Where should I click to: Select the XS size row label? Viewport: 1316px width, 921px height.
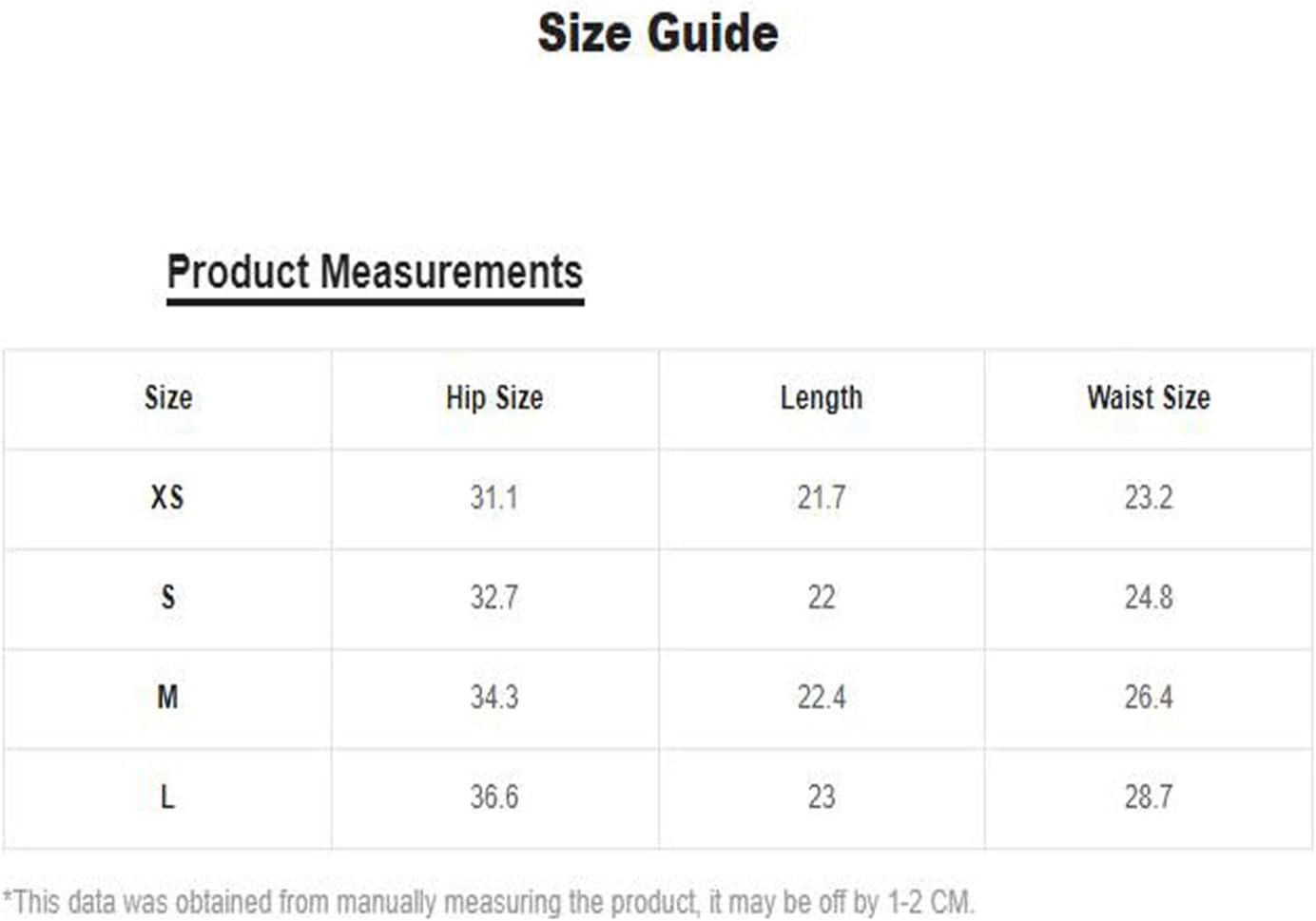click(x=167, y=497)
